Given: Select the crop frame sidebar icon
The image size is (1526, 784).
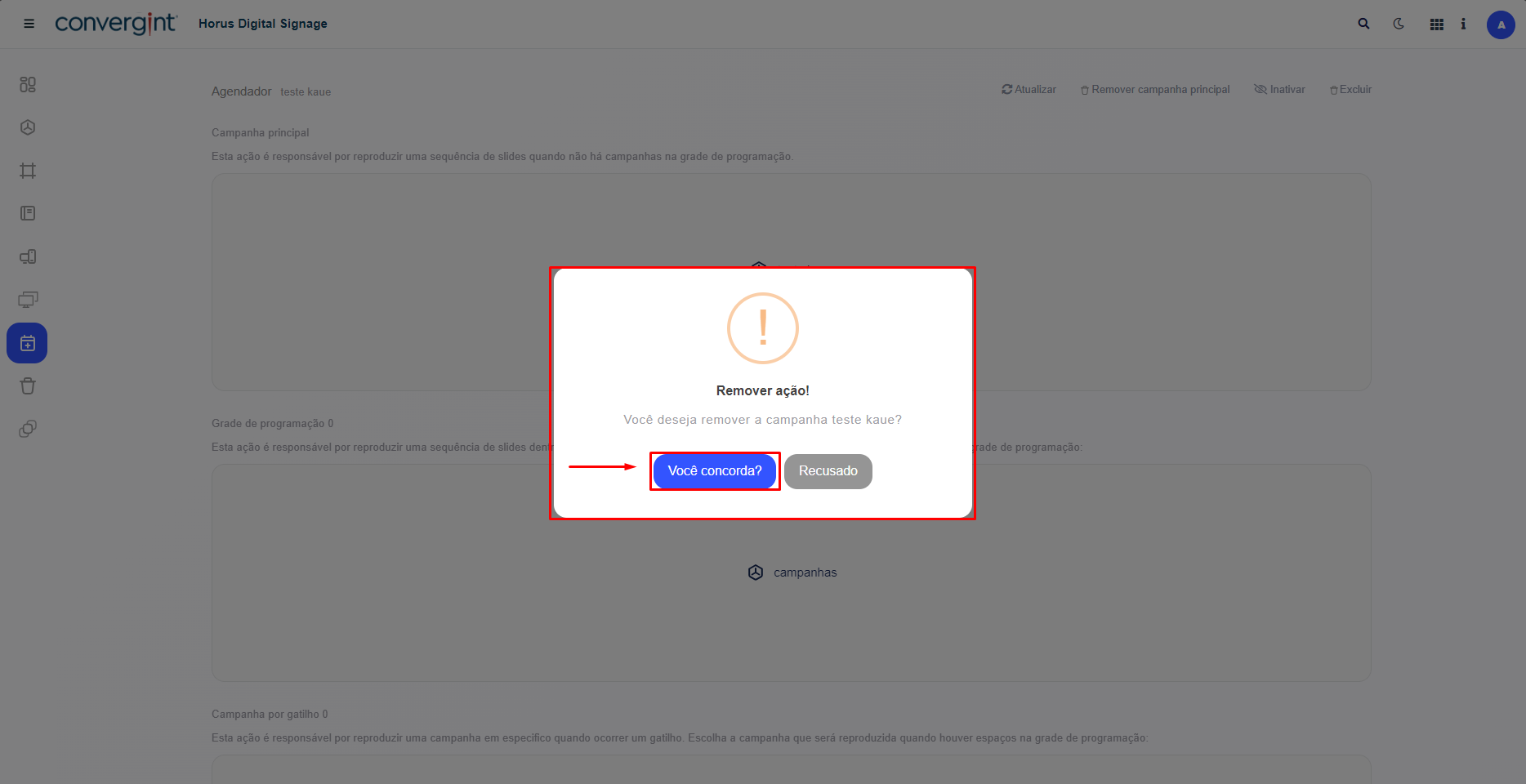Looking at the screenshot, I should [x=28, y=171].
